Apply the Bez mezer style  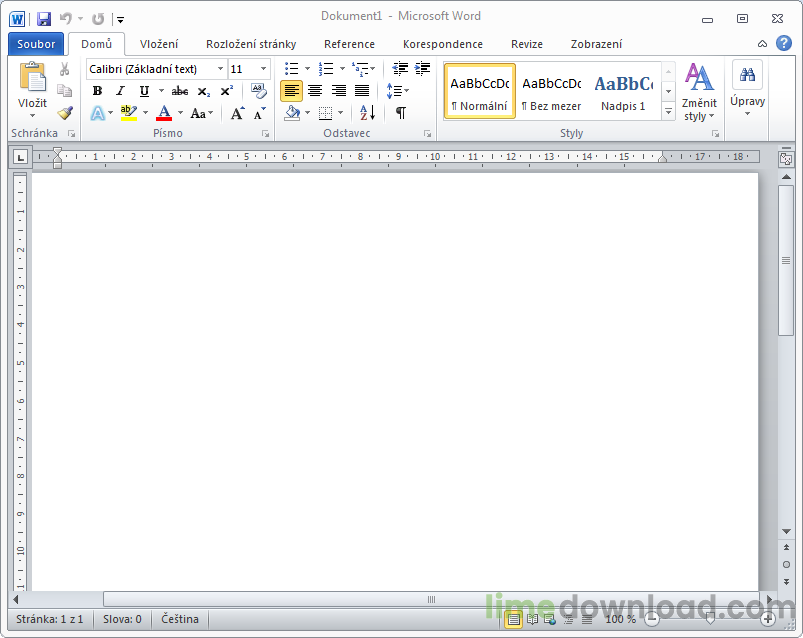[551, 92]
